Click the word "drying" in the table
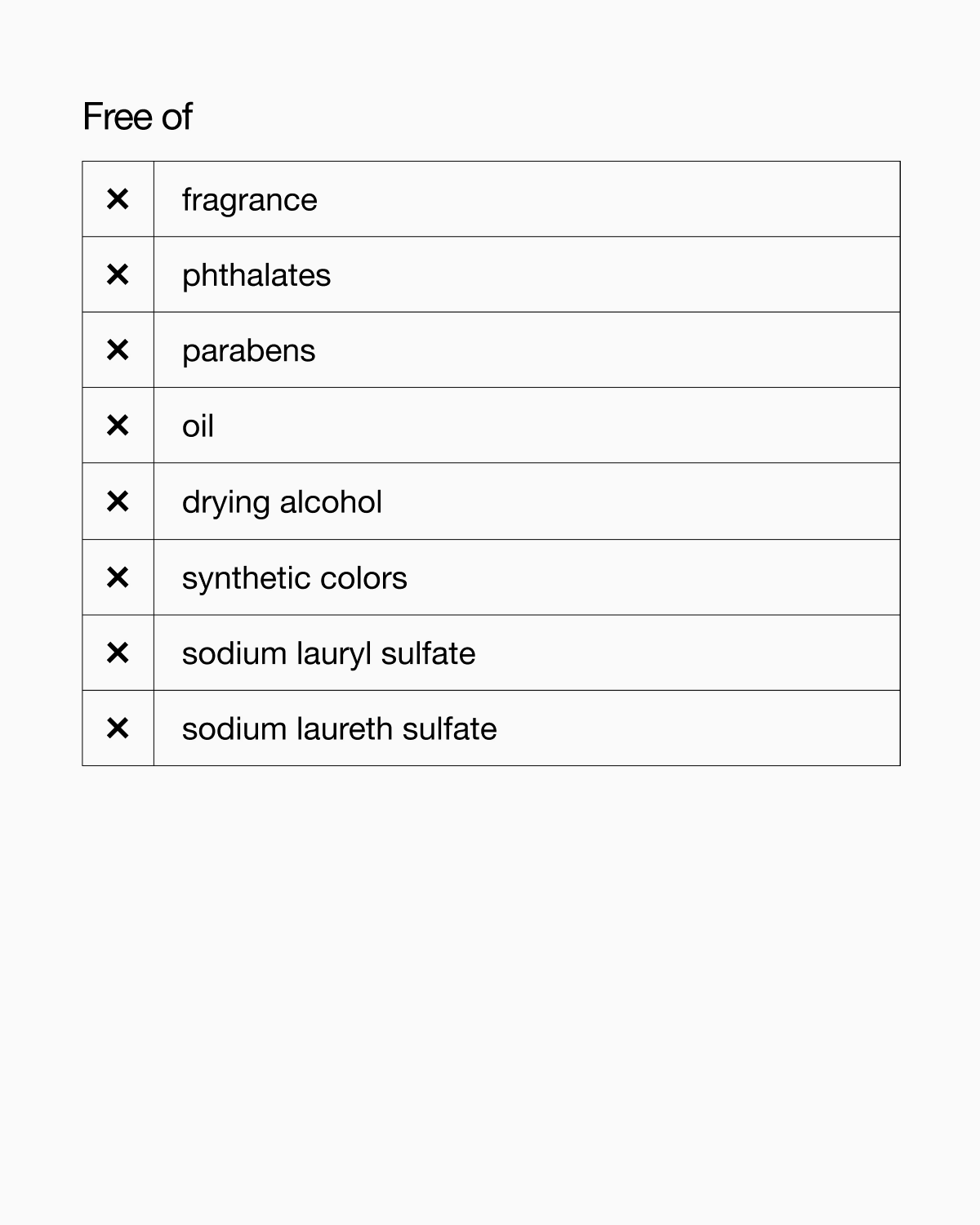 coord(225,502)
